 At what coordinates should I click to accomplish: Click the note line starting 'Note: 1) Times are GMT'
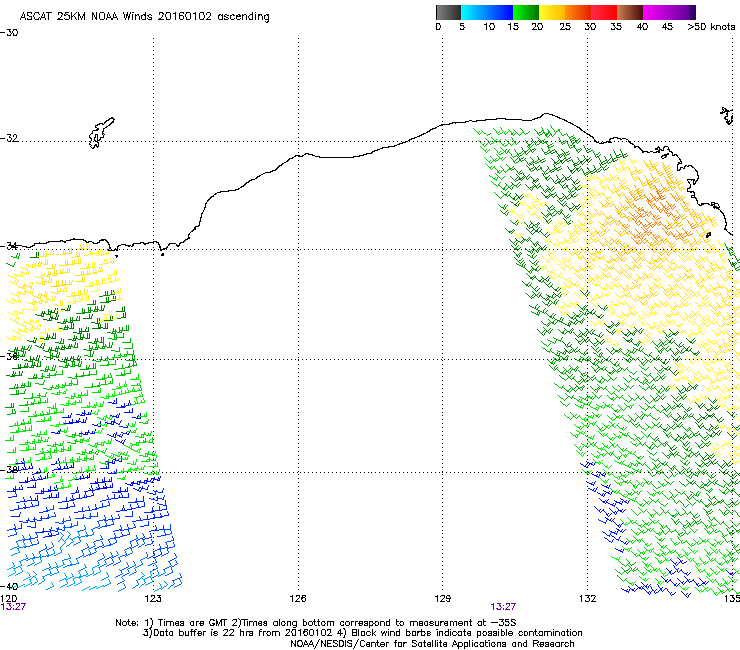(x=316, y=623)
